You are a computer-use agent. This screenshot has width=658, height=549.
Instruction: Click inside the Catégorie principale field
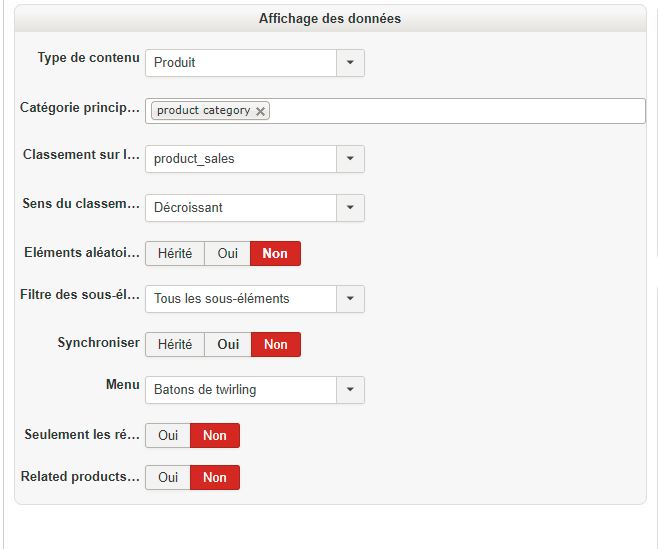455,111
